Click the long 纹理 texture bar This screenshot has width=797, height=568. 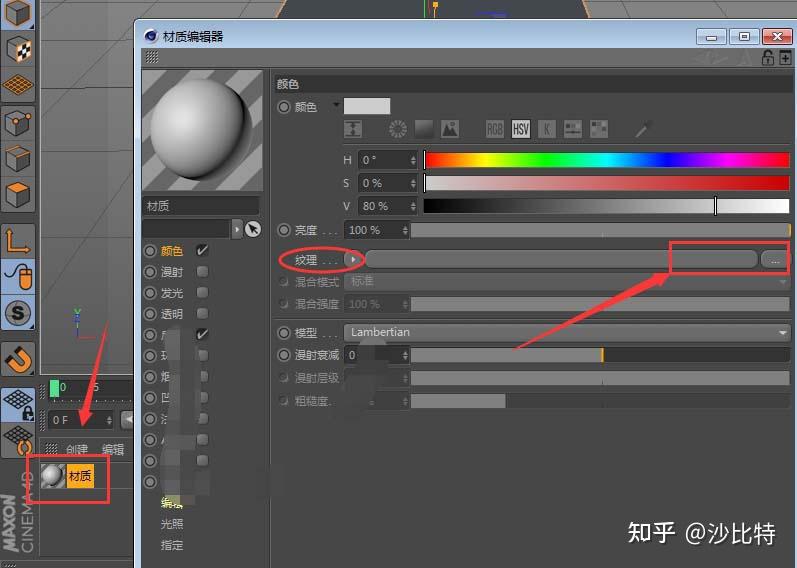[x=561, y=259]
